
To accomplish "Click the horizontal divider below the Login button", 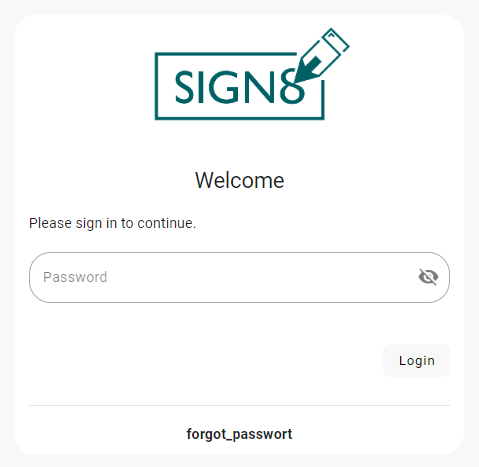I will point(239,406).
